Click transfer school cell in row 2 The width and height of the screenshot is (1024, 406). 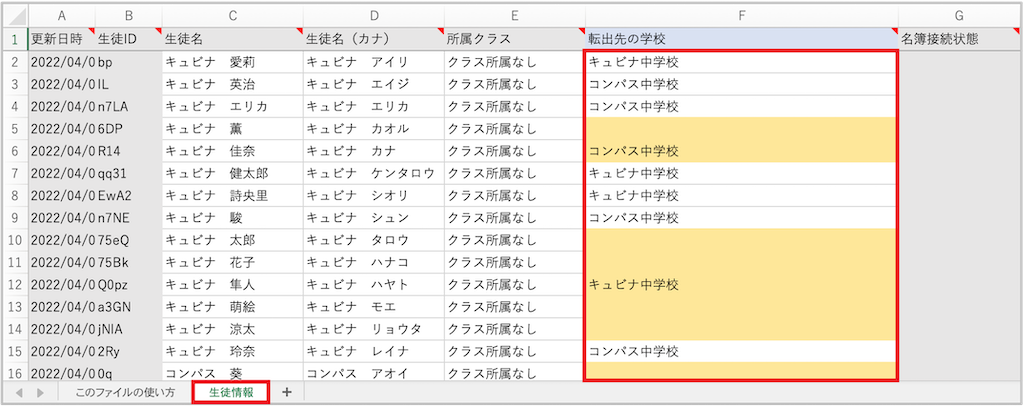click(742, 62)
